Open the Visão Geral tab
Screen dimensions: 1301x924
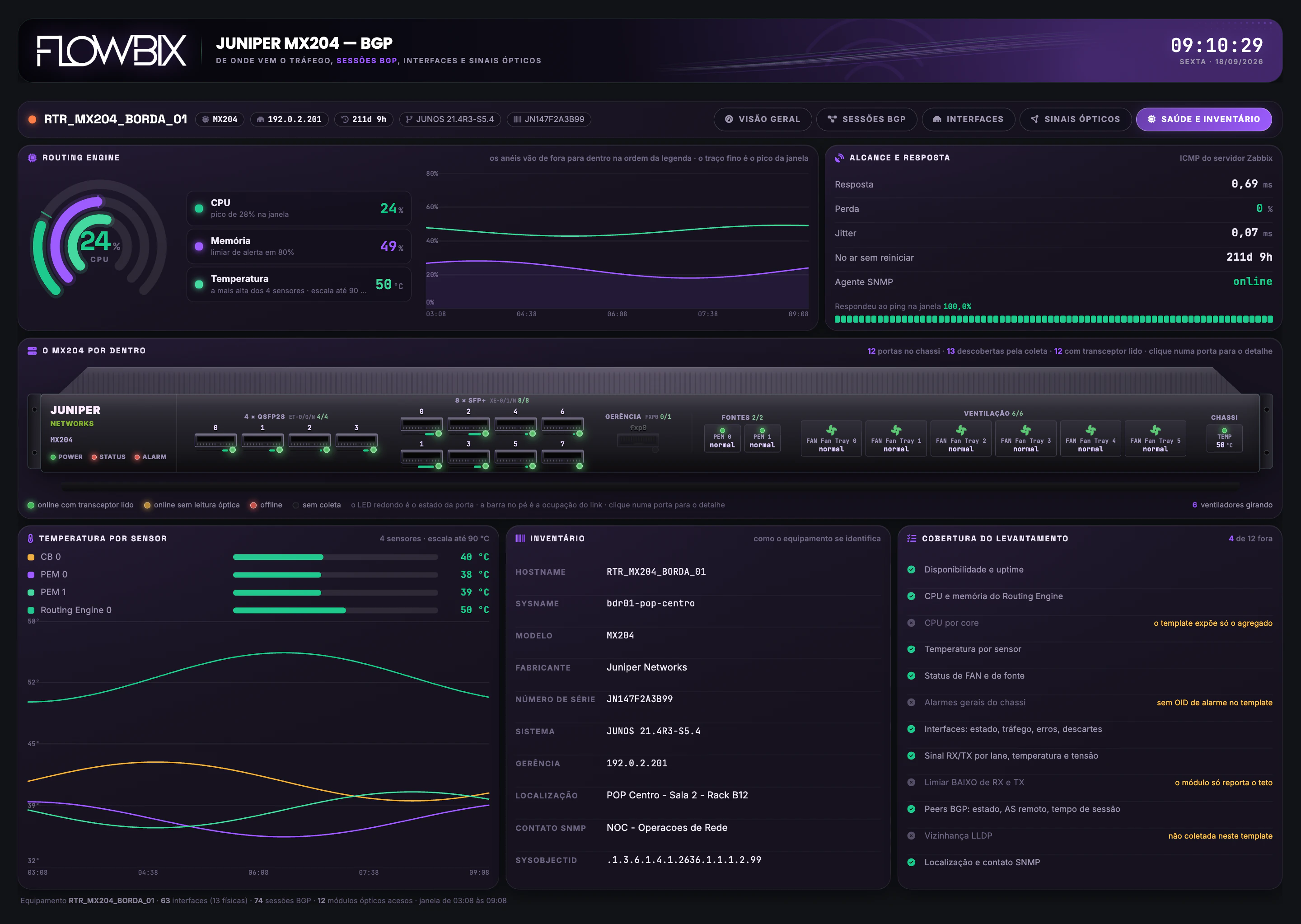762,119
